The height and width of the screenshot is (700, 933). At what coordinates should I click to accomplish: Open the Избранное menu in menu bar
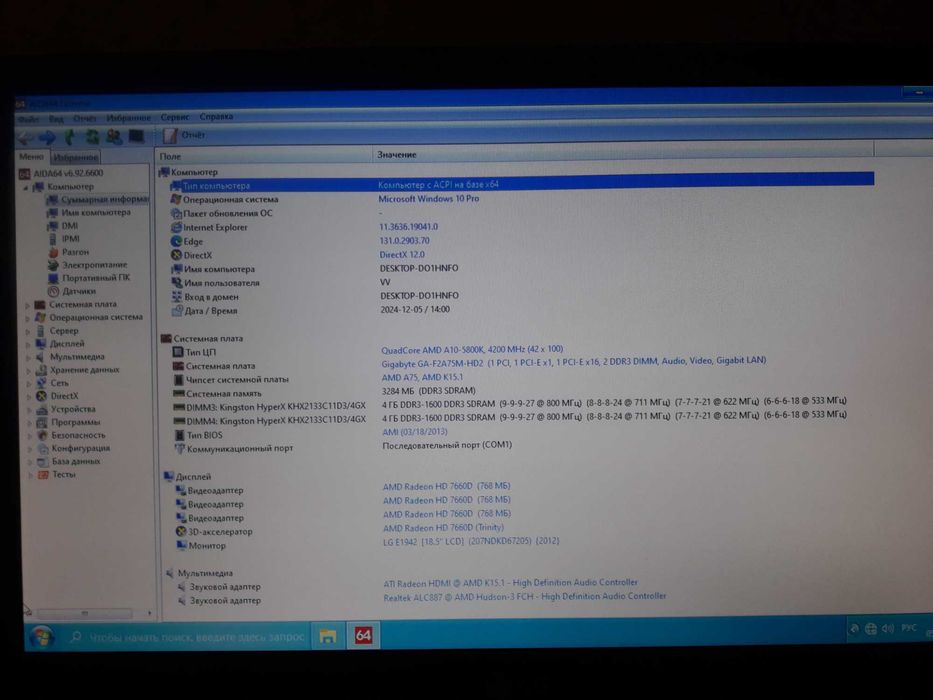point(129,118)
